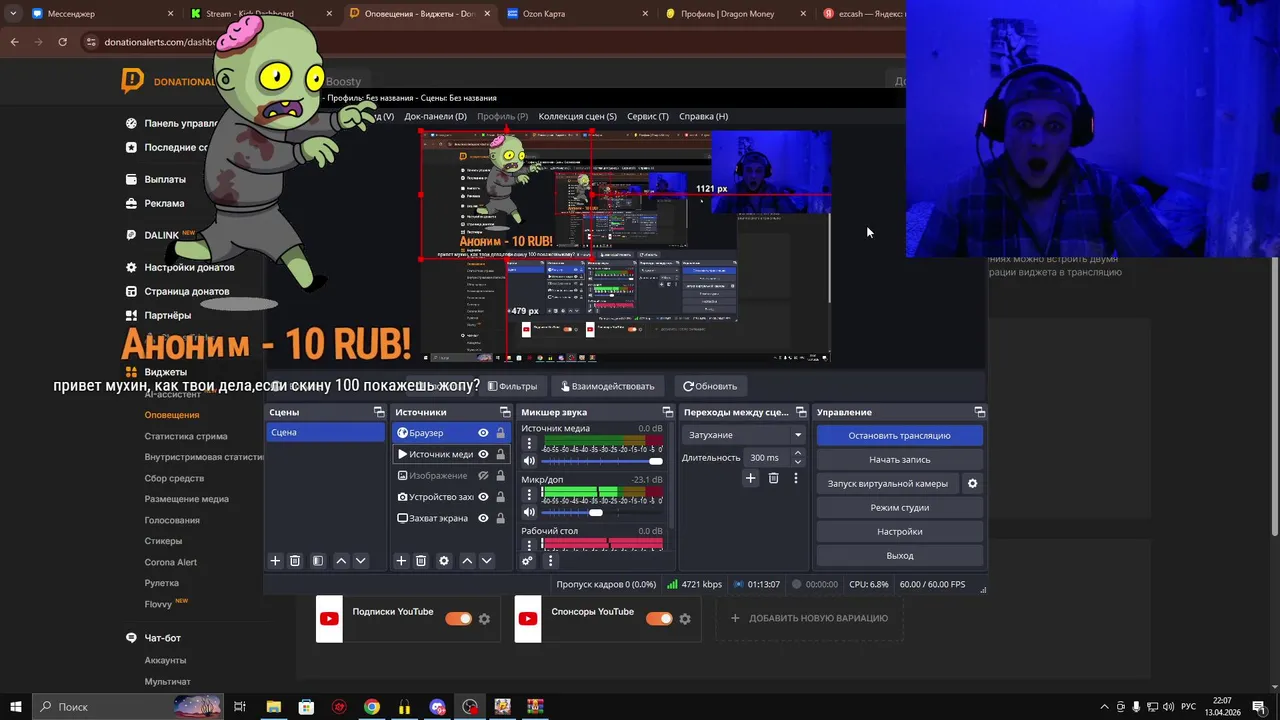Decrease transition duration with down arrow

pyautogui.click(x=797, y=462)
